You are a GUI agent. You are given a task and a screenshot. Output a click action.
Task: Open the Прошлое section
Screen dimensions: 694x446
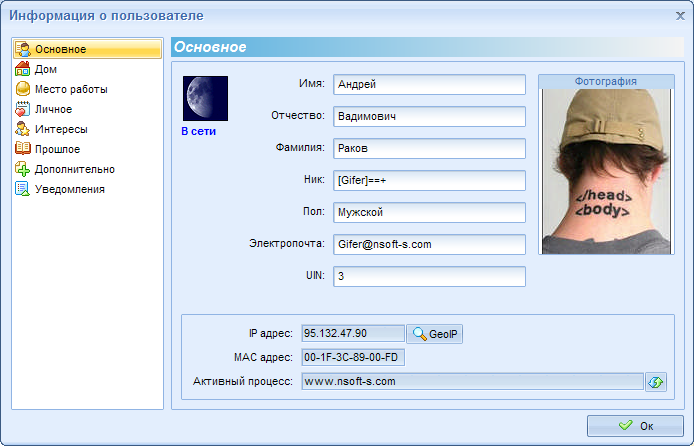click(88, 149)
